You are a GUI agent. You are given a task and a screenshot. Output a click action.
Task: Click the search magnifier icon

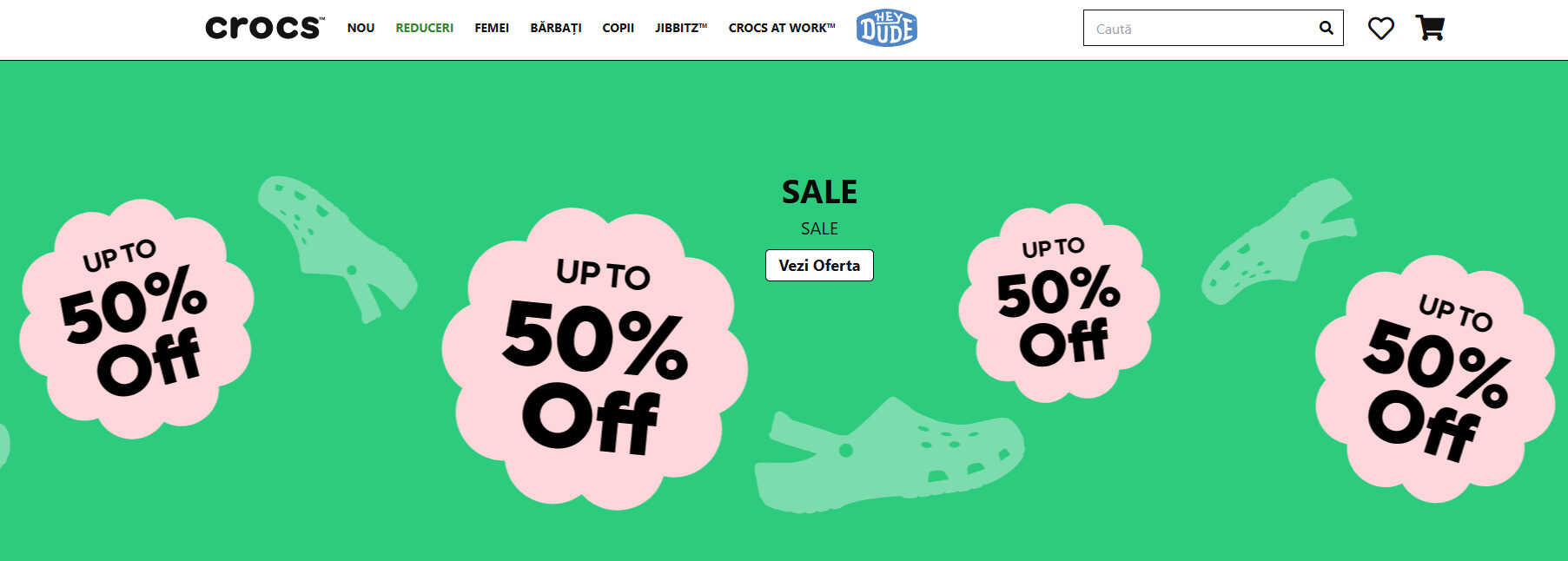[x=1326, y=28]
